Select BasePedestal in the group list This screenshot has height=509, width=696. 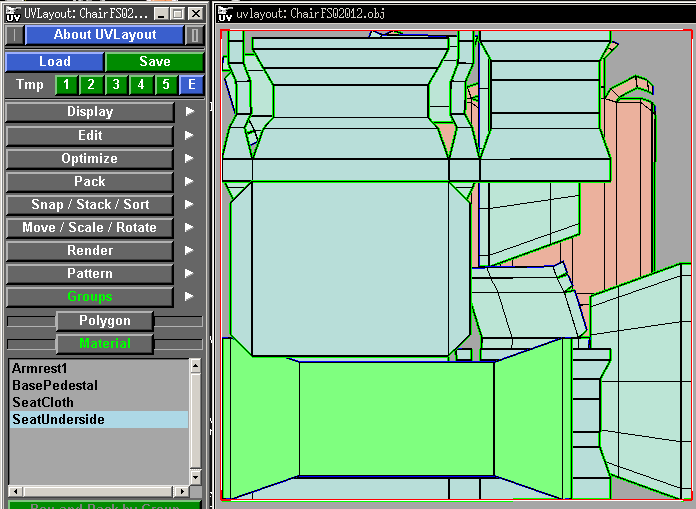99,385
